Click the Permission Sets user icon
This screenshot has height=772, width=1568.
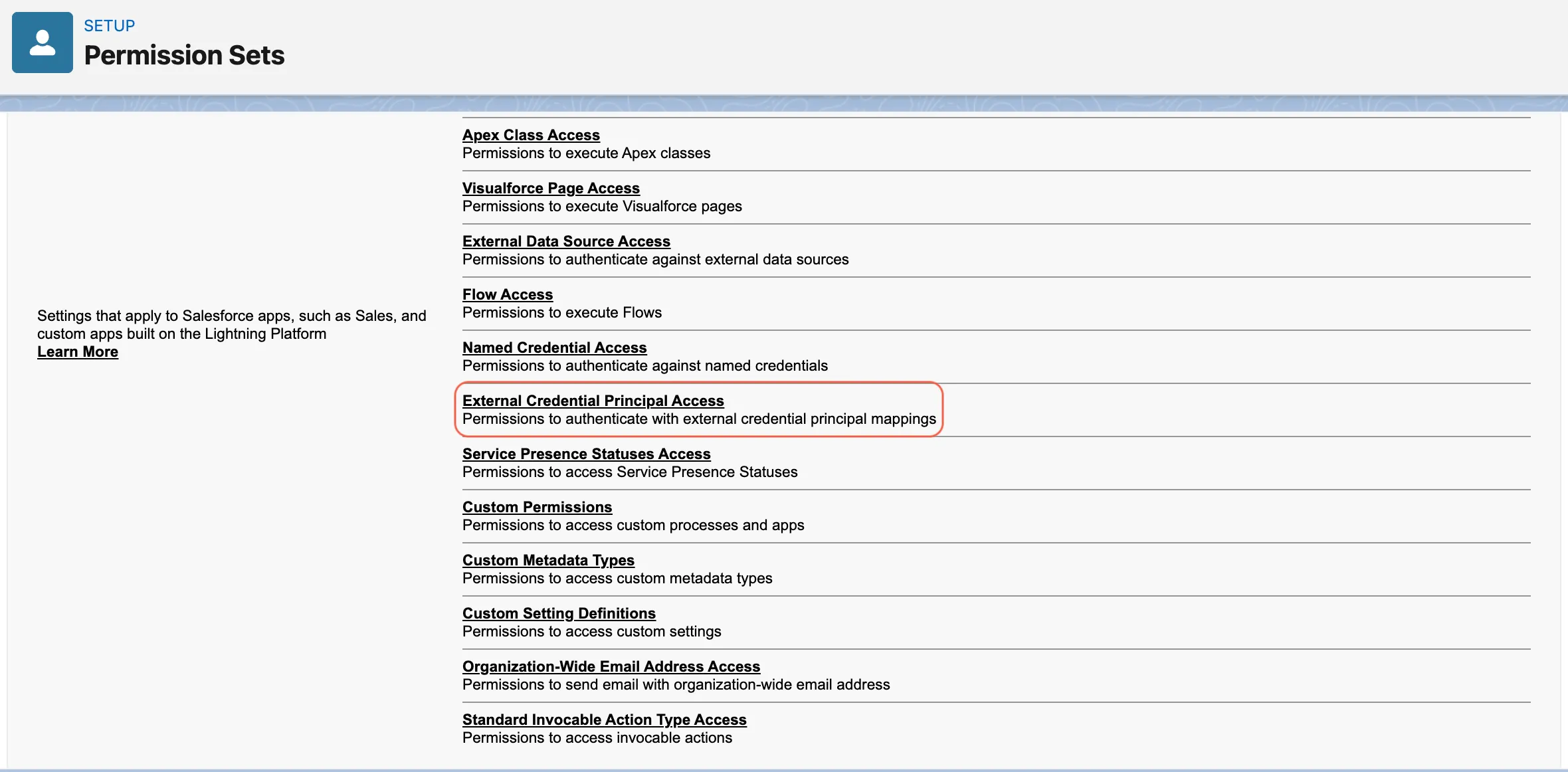tap(43, 43)
